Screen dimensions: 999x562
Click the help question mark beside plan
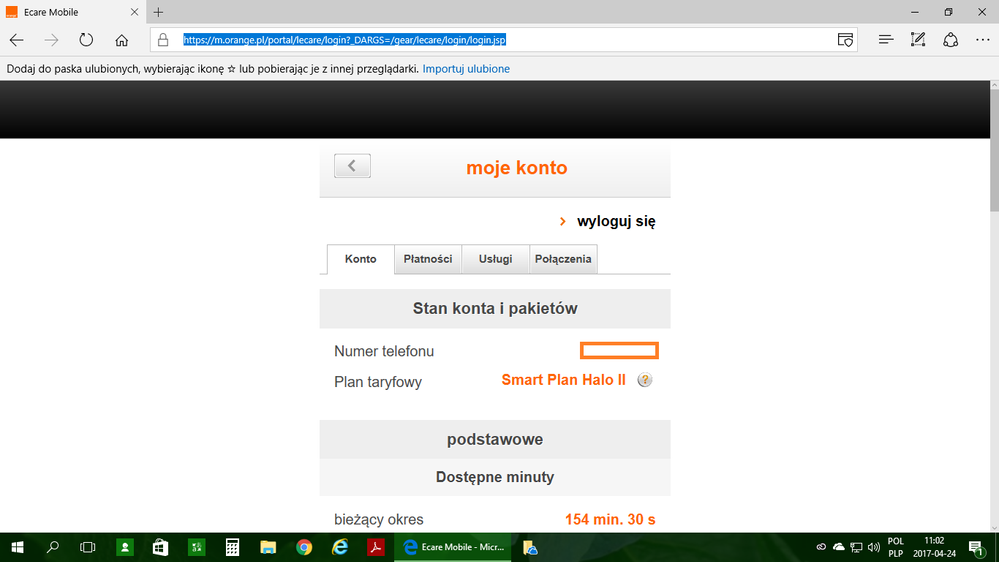click(645, 380)
